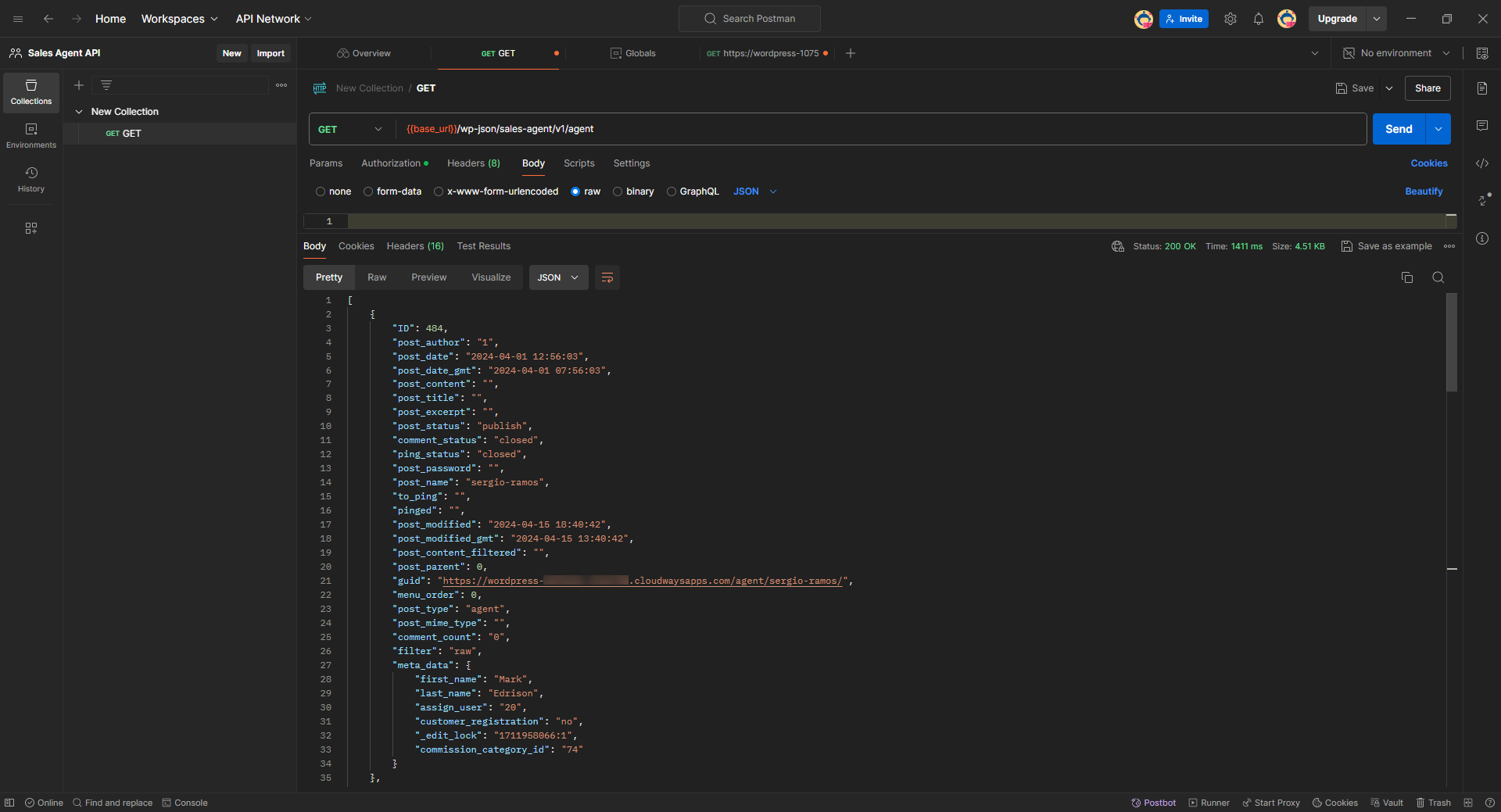The height and width of the screenshot is (812, 1501).
Task: Open the code snippet panel
Action: click(1482, 163)
